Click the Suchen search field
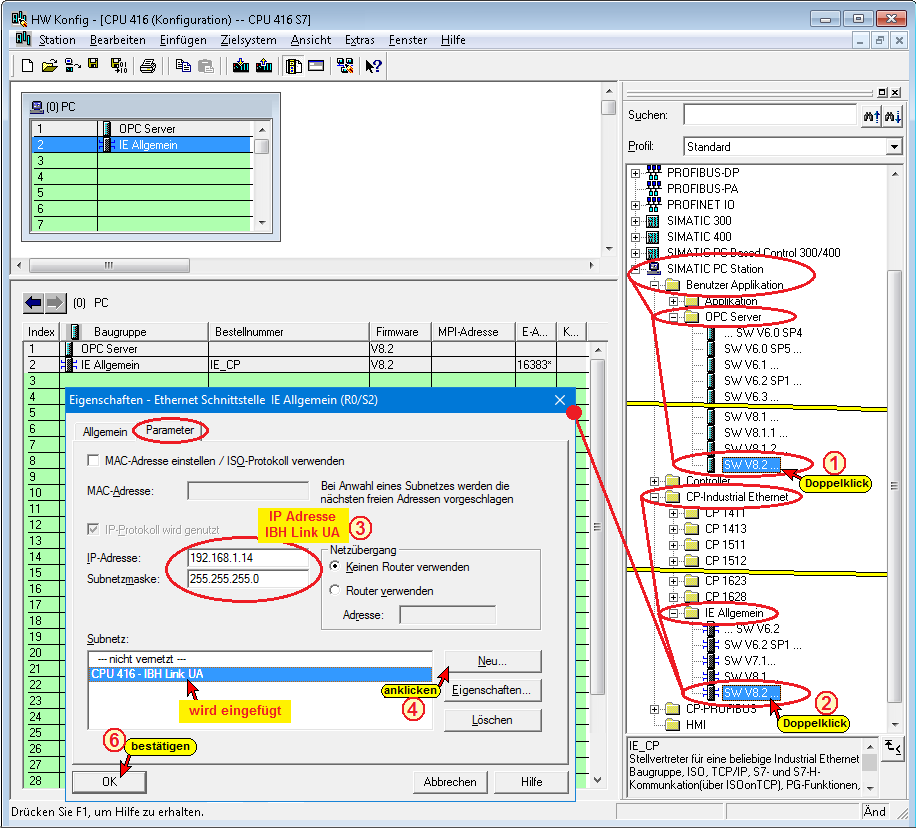Viewport: 916px width, 828px height. pyautogui.click(x=770, y=115)
